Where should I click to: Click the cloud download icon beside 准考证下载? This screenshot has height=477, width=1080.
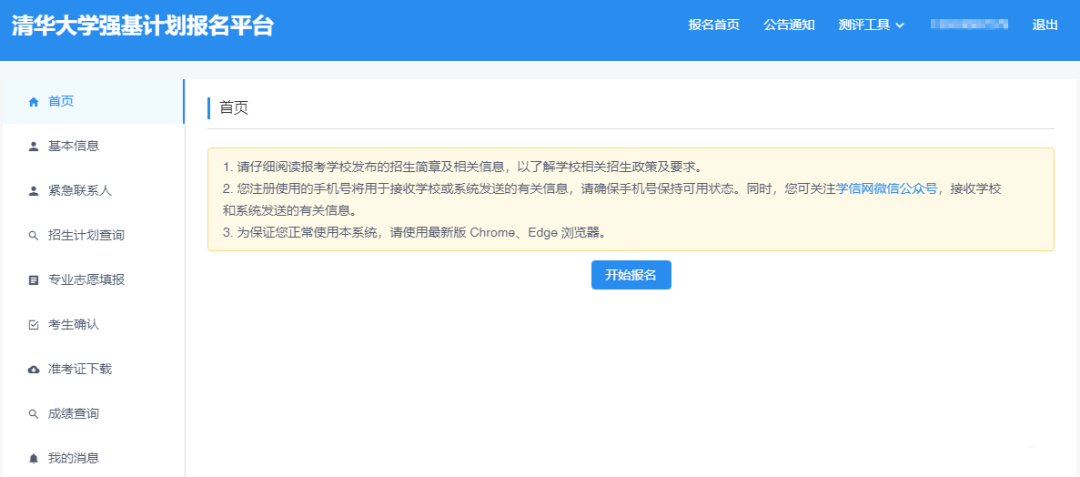click(x=33, y=369)
